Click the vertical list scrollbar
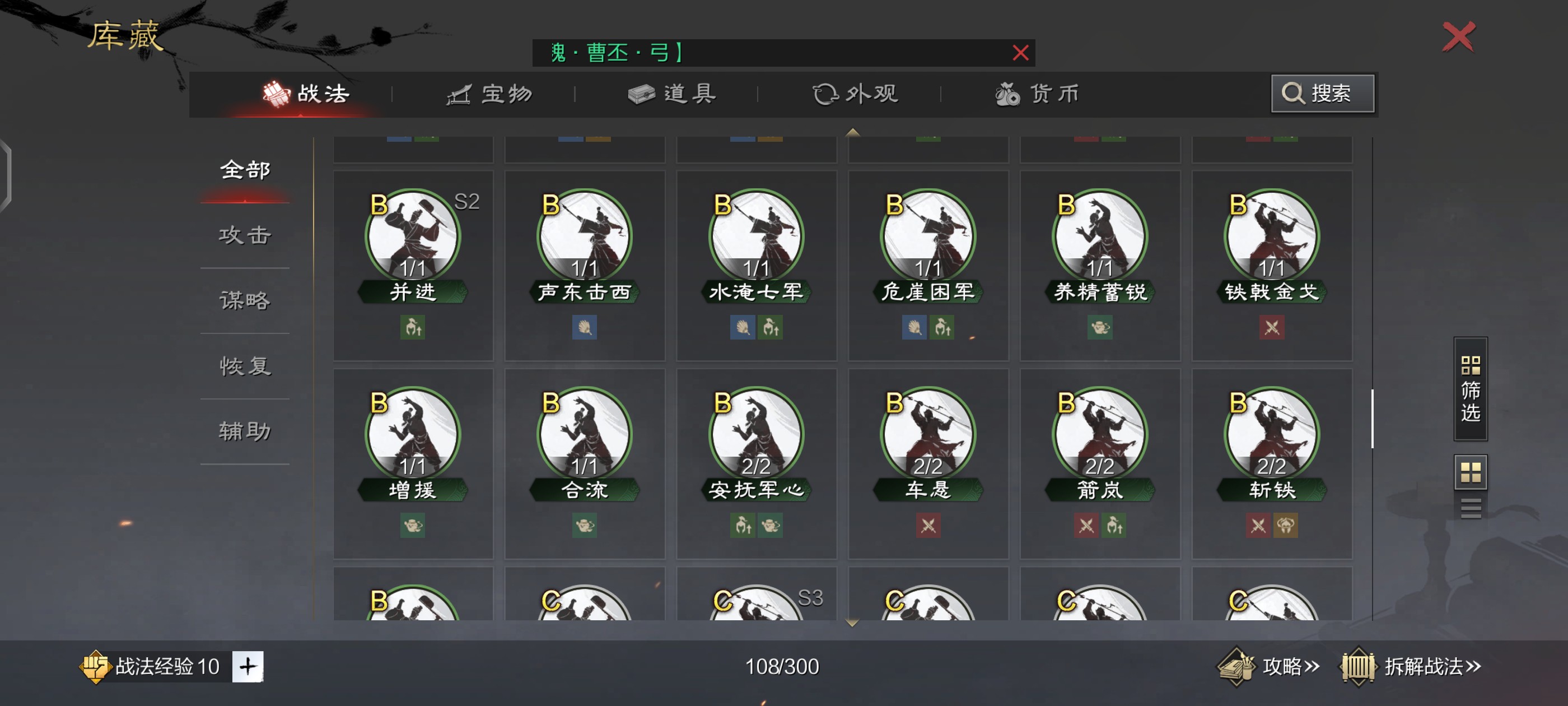1568x706 pixels. [1372, 419]
